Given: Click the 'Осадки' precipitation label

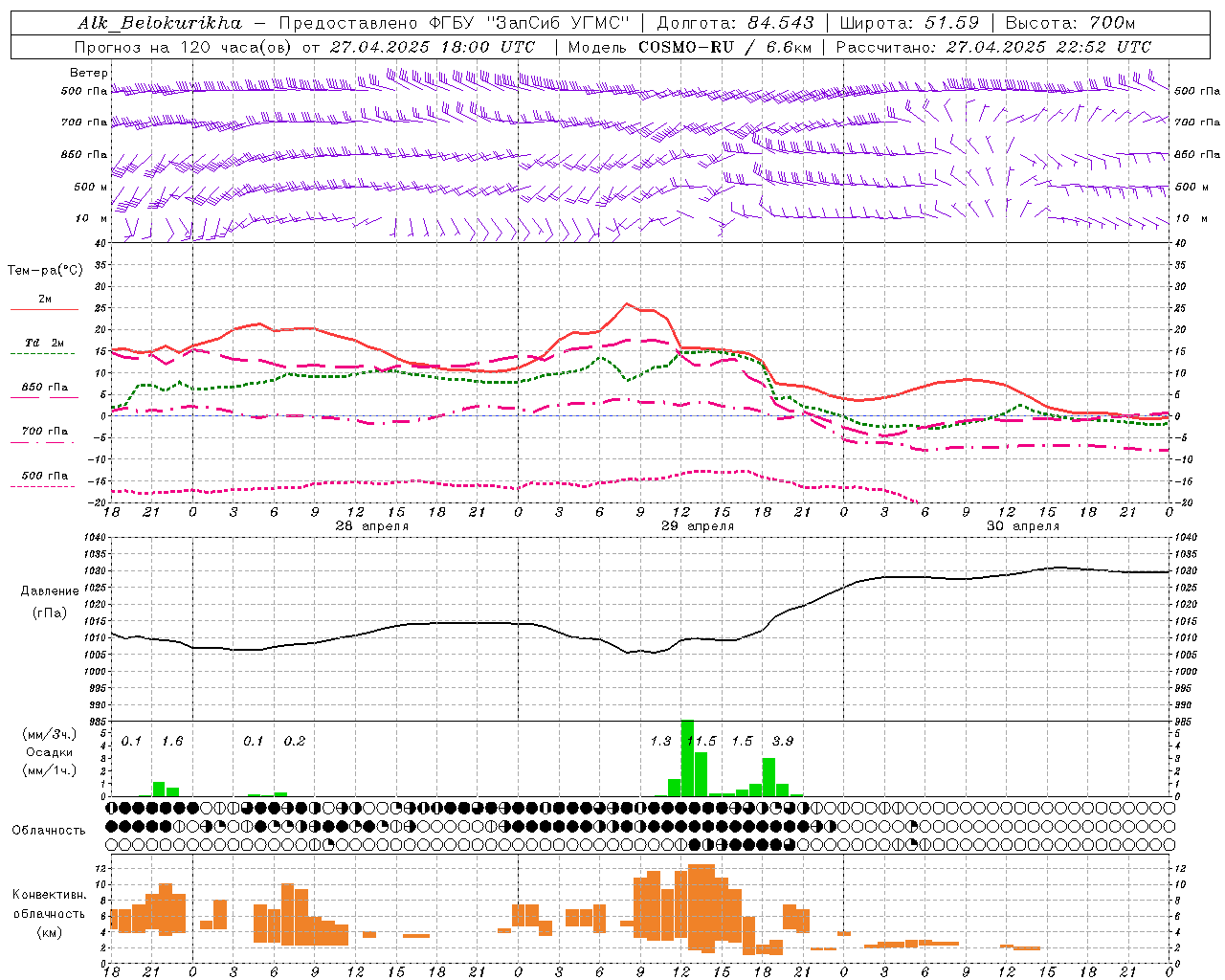Looking at the screenshot, I should [50, 752].
